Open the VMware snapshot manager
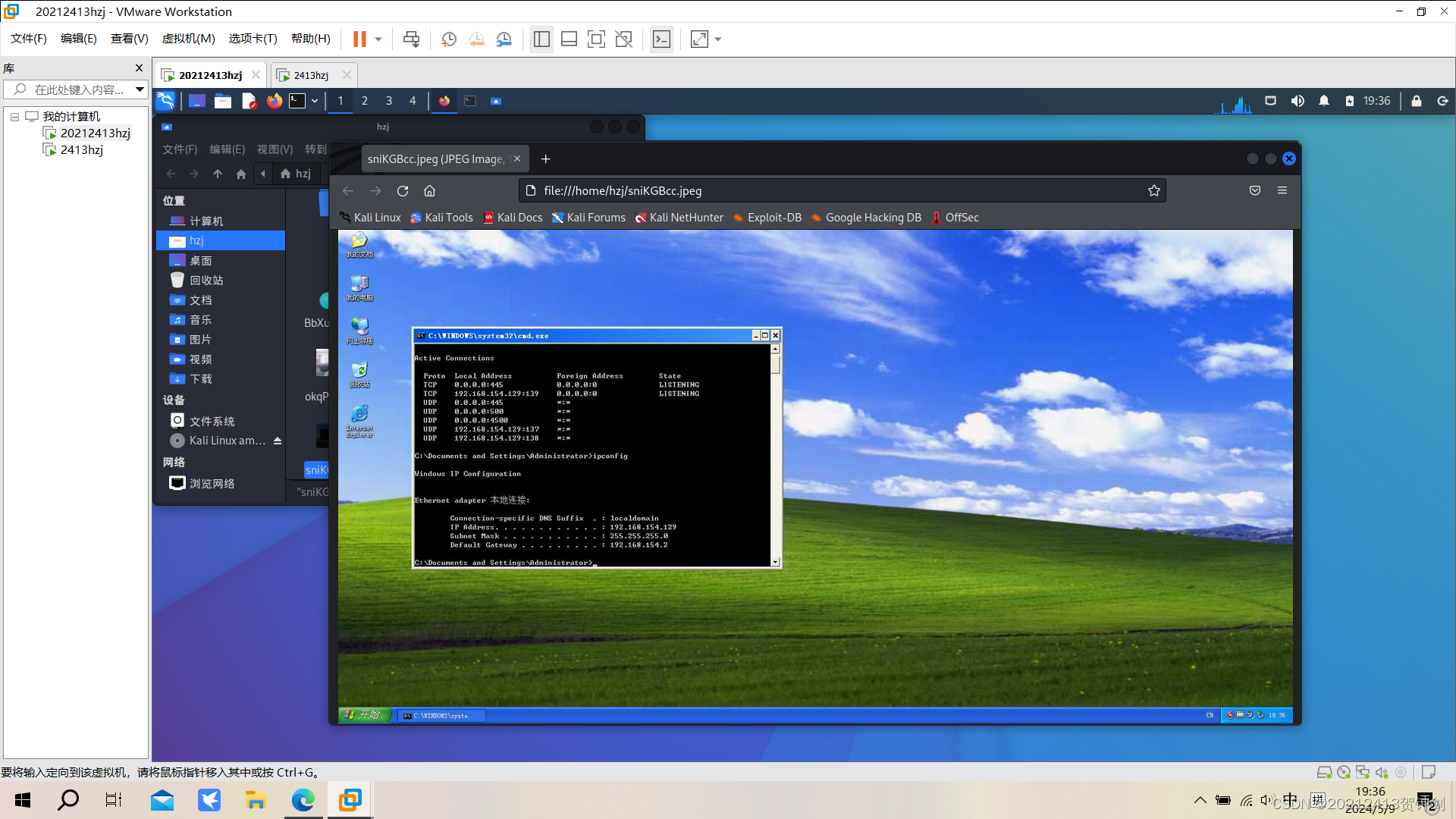This screenshot has height=819, width=1456. point(504,39)
